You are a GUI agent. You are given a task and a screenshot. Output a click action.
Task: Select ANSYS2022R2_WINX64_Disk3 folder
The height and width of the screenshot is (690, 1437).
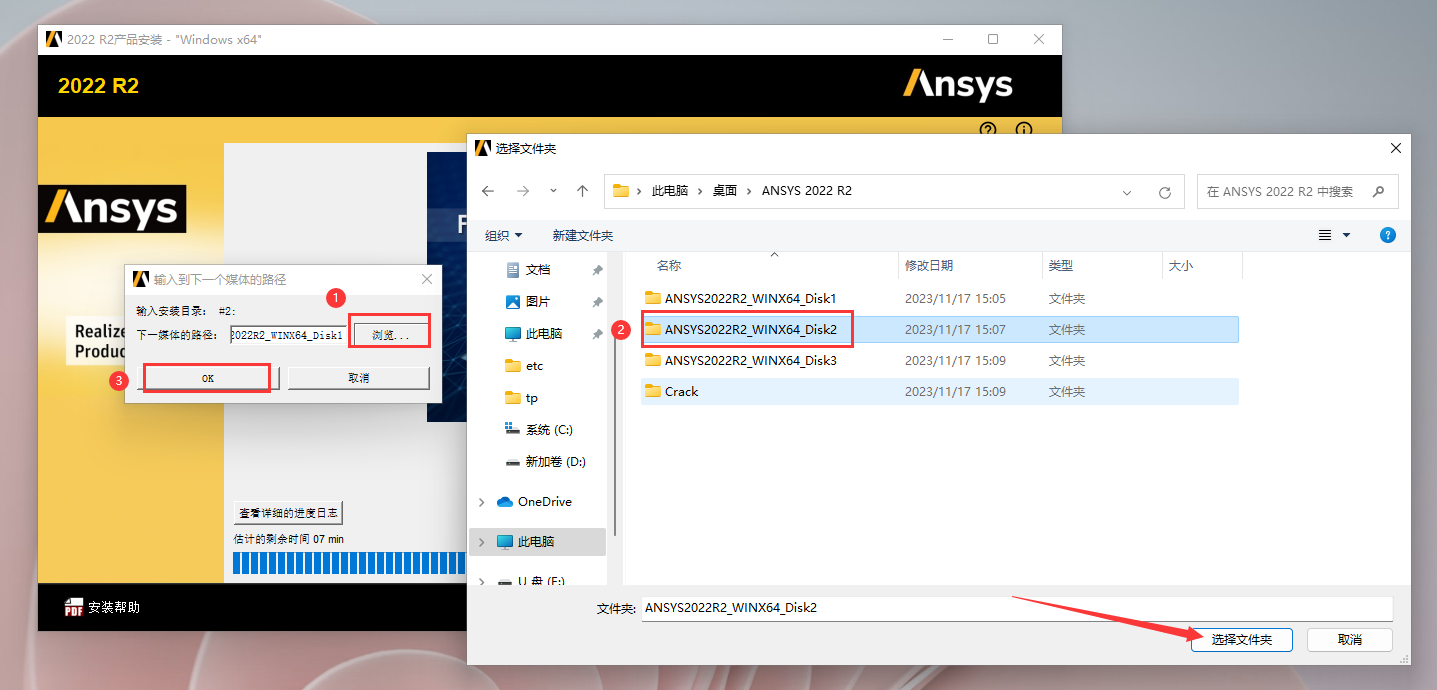pyautogui.click(x=940, y=360)
